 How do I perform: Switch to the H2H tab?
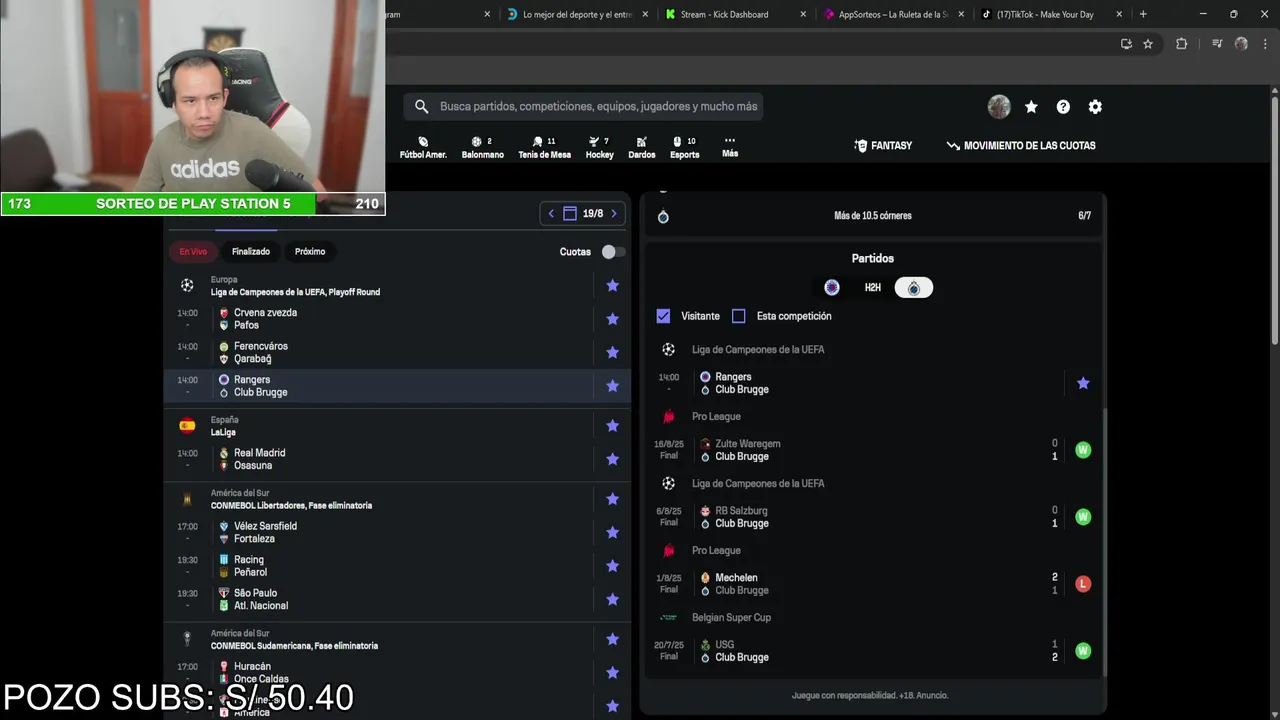pos(873,288)
